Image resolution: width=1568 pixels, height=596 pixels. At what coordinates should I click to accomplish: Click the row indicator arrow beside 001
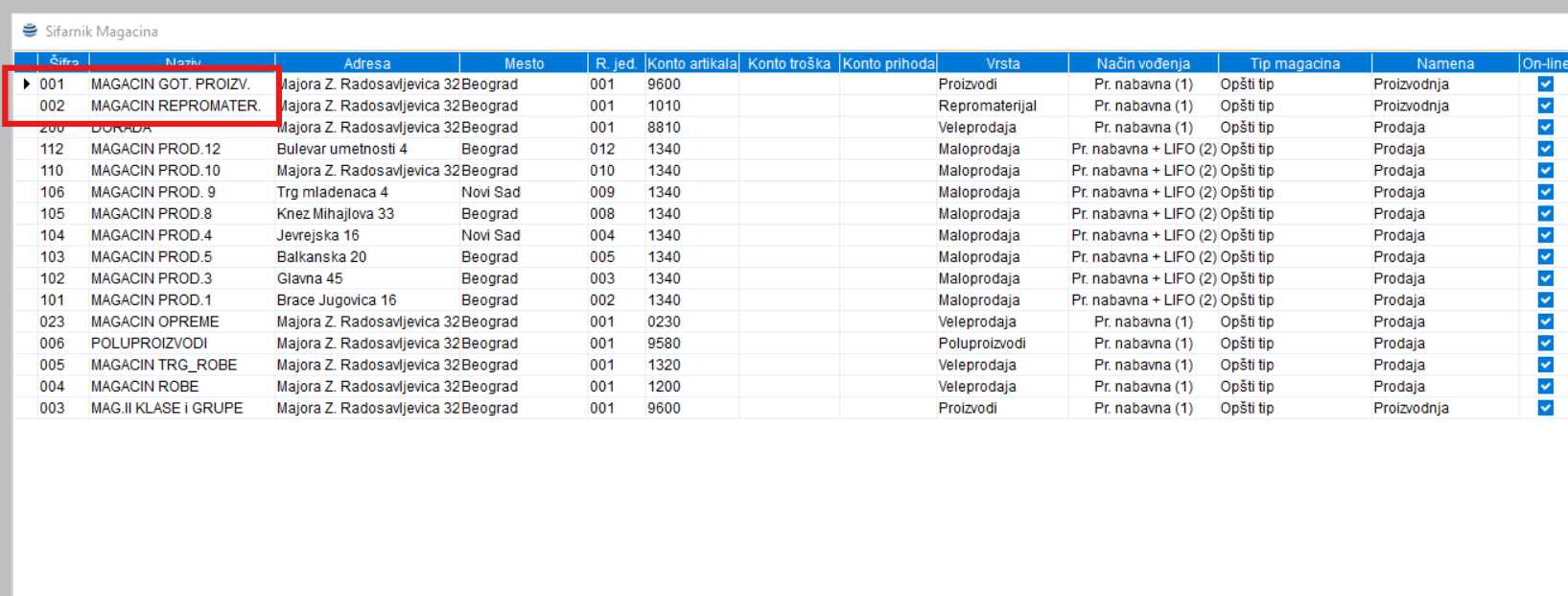27,84
